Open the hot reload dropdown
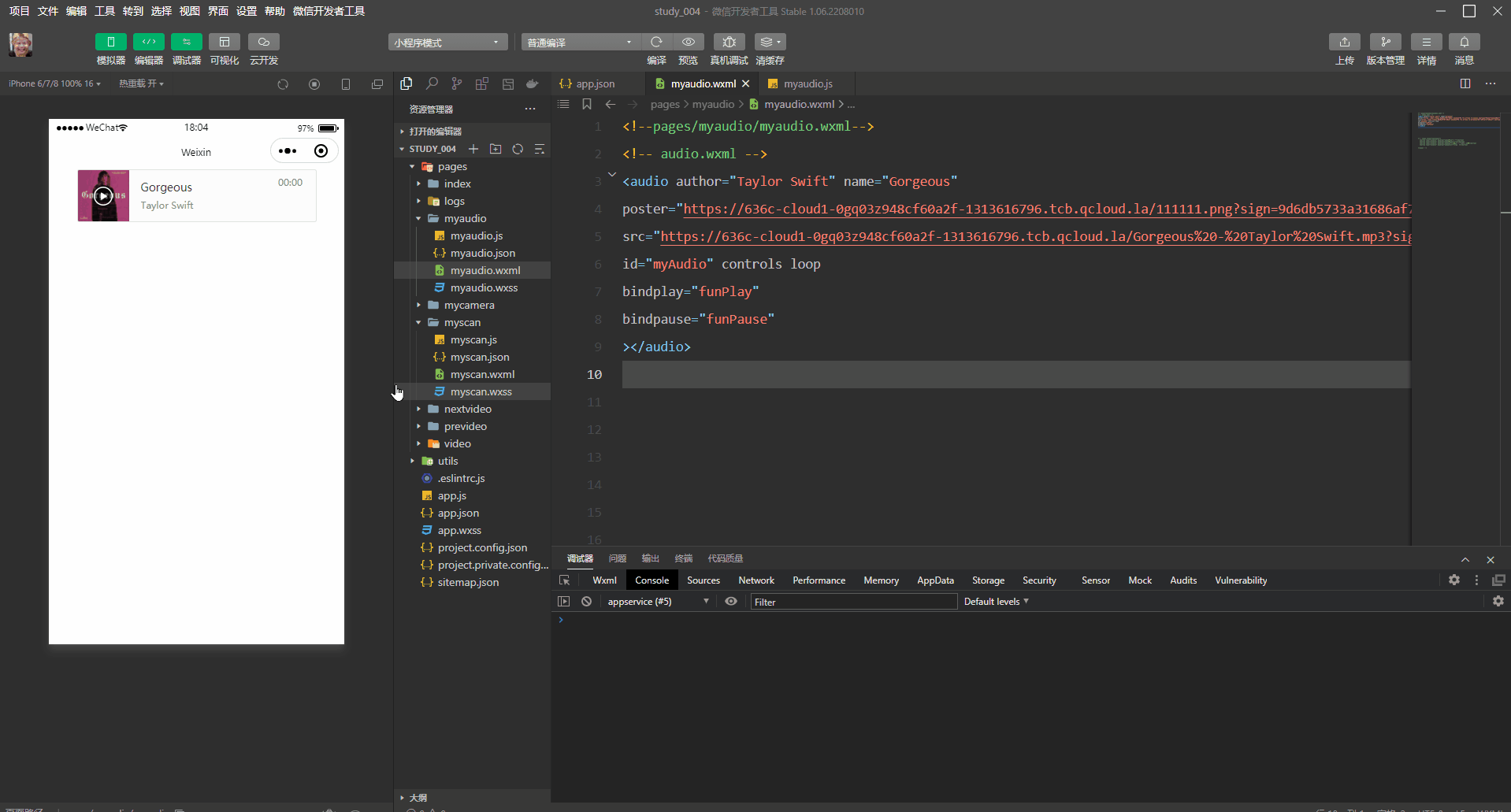This screenshot has width=1511, height=812. pyautogui.click(x=142, y=83)
